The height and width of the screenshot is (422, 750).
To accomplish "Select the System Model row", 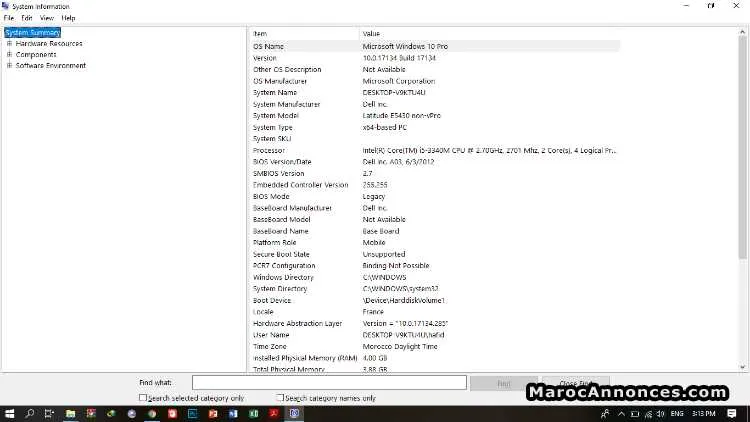I will [x=435, y=115].
